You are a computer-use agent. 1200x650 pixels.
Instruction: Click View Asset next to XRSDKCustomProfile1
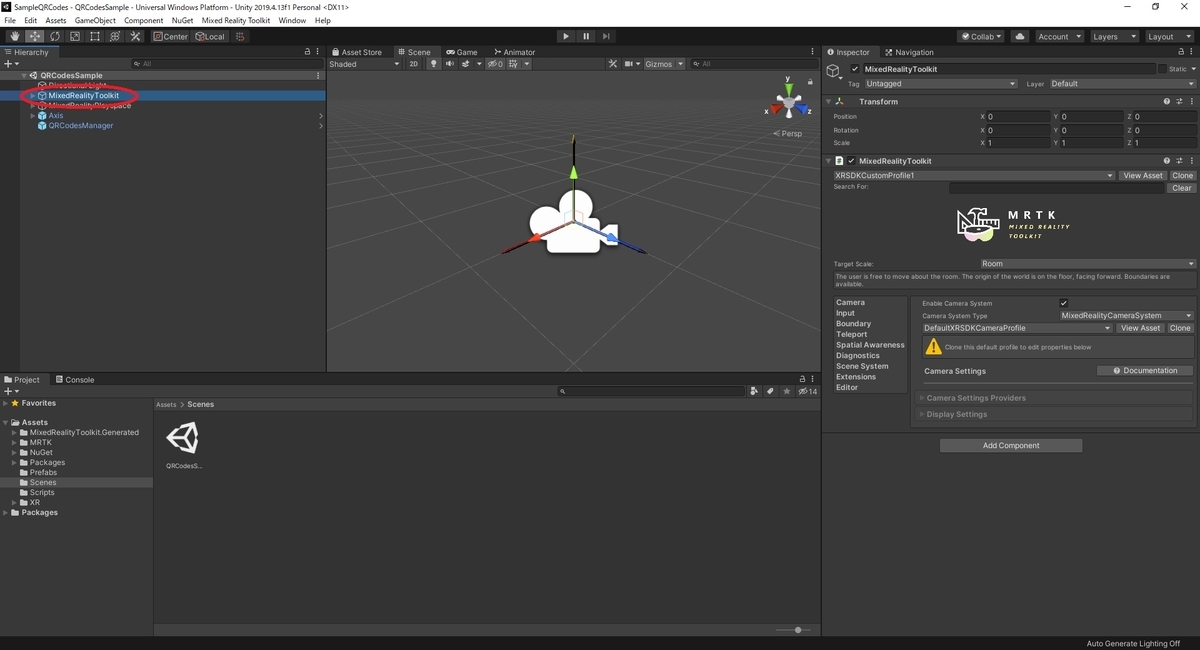point(1142,175)
